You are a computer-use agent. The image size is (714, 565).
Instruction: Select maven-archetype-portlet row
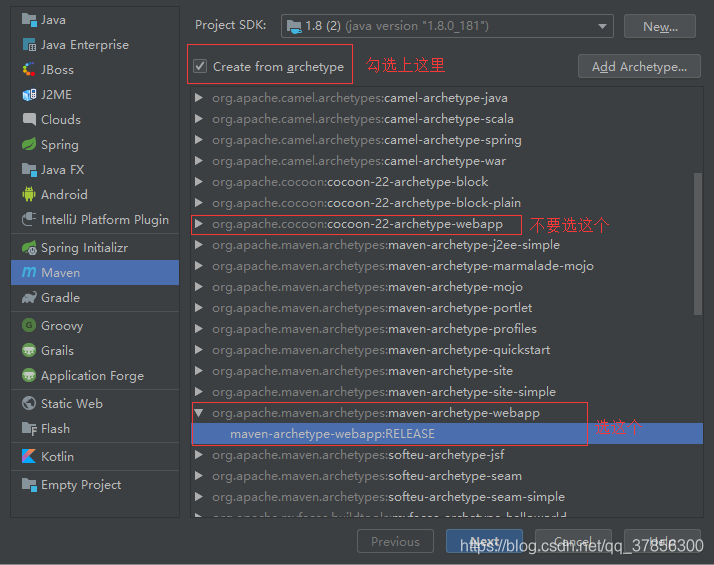coord(447,308)
